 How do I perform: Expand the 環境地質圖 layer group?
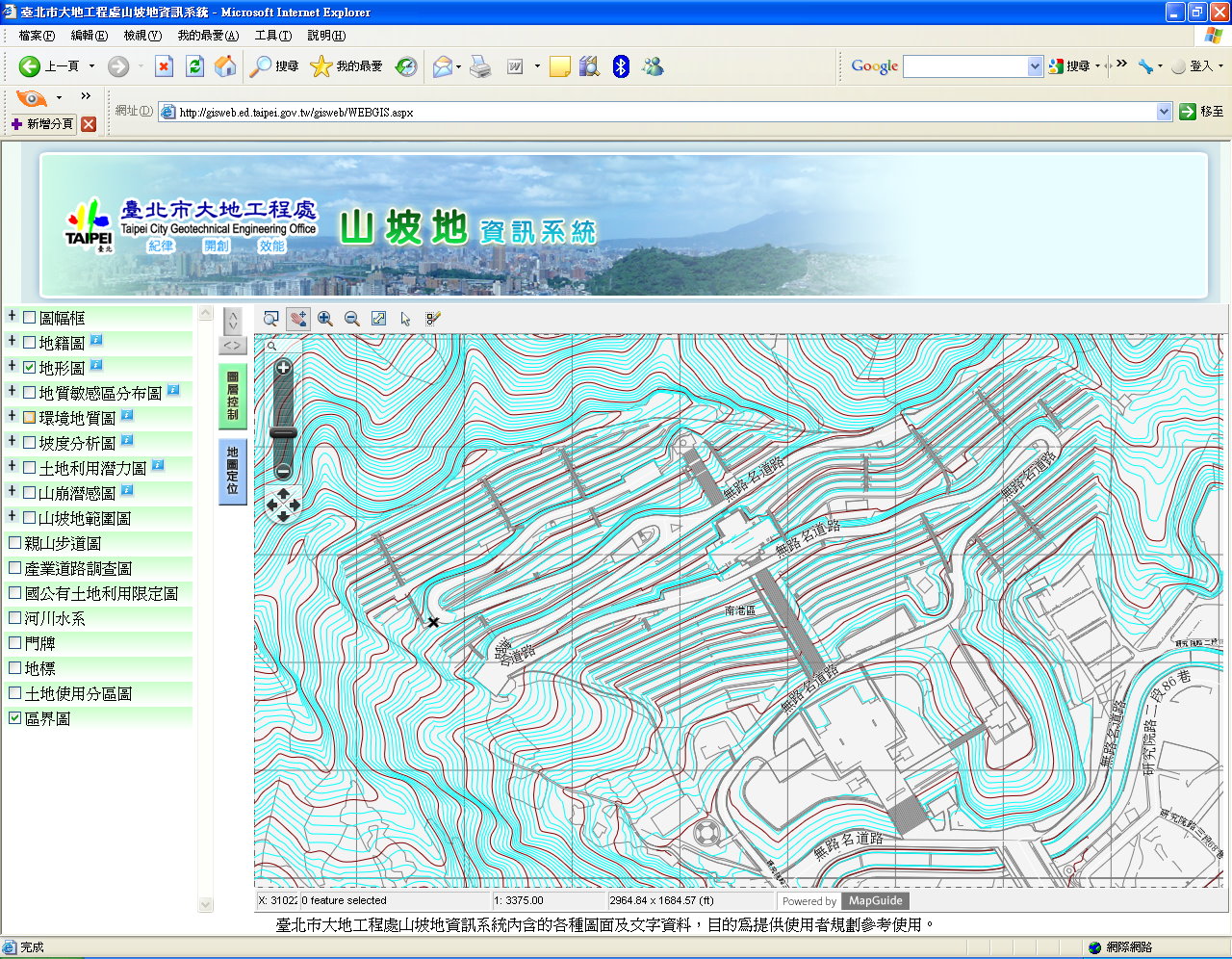pos(12,416)
